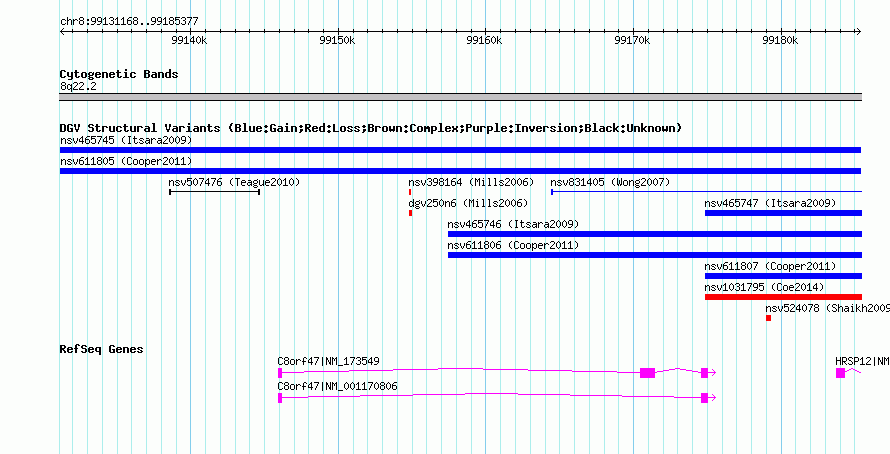The height and width of the screenshot is (454, 890).
Task: Open the nsv611805 (Cooper2011) label
Action: (x=126, y=161)
